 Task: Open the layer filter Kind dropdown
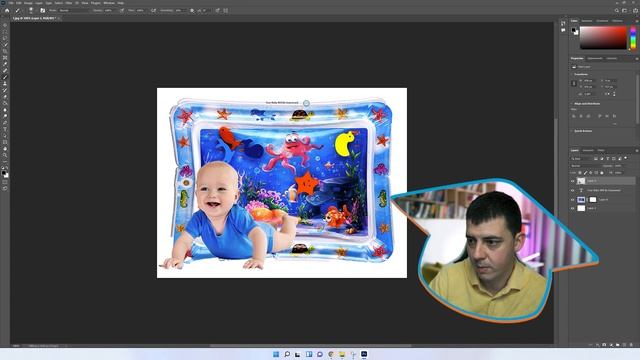[x=581, y=159]
